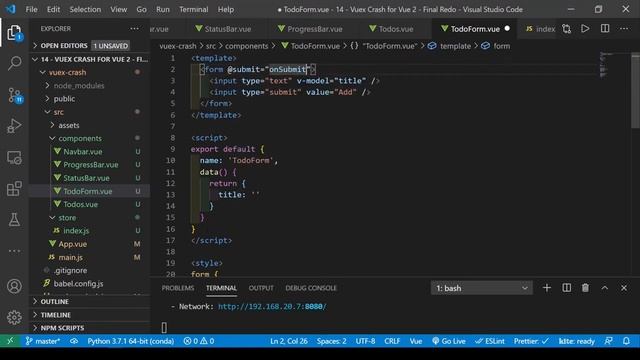Open the Selection menu
The width and height of the screenshot is (640, 360).
coord(85,9)
